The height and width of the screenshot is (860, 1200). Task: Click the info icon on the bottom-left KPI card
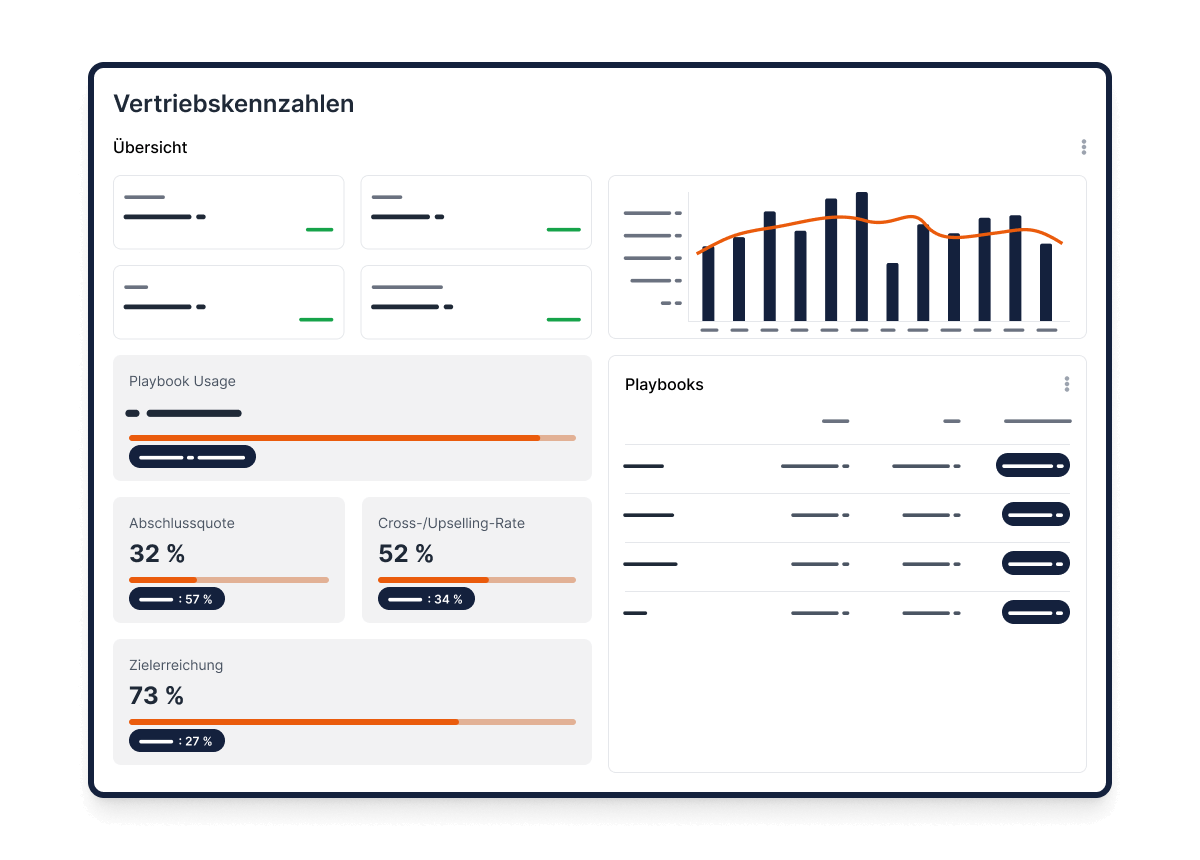click(202, 305)
